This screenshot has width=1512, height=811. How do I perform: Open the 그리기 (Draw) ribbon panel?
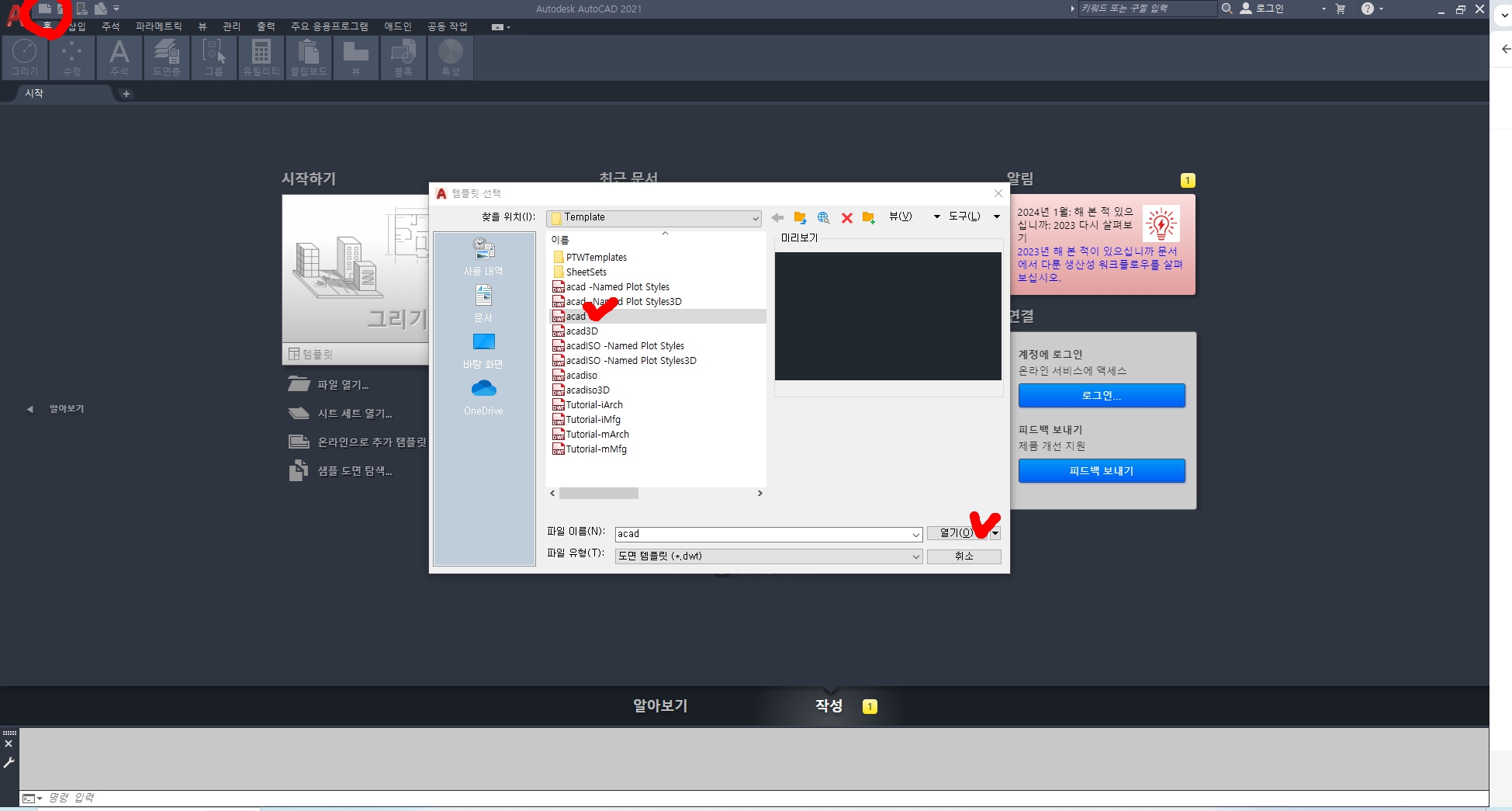pos(25,57)
